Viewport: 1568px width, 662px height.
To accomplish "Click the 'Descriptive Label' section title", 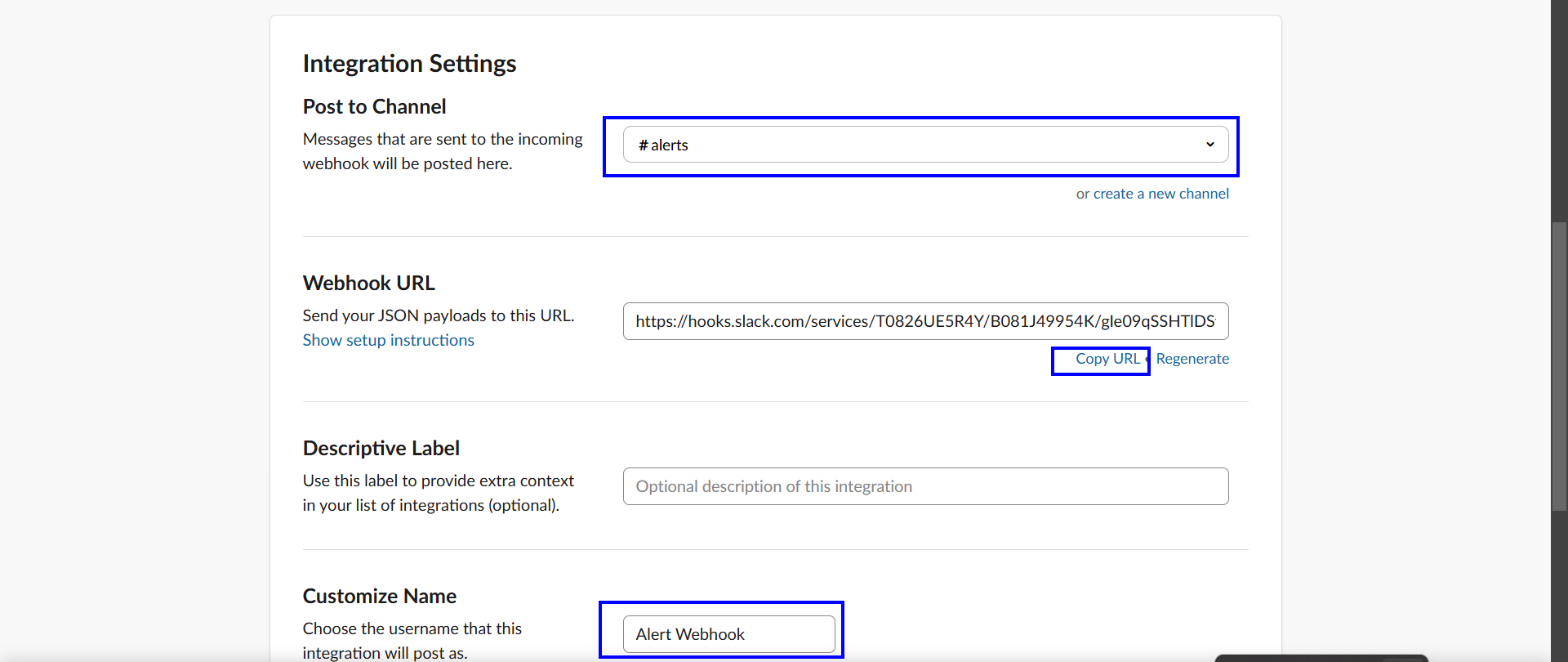I will [x=381, y=449].
